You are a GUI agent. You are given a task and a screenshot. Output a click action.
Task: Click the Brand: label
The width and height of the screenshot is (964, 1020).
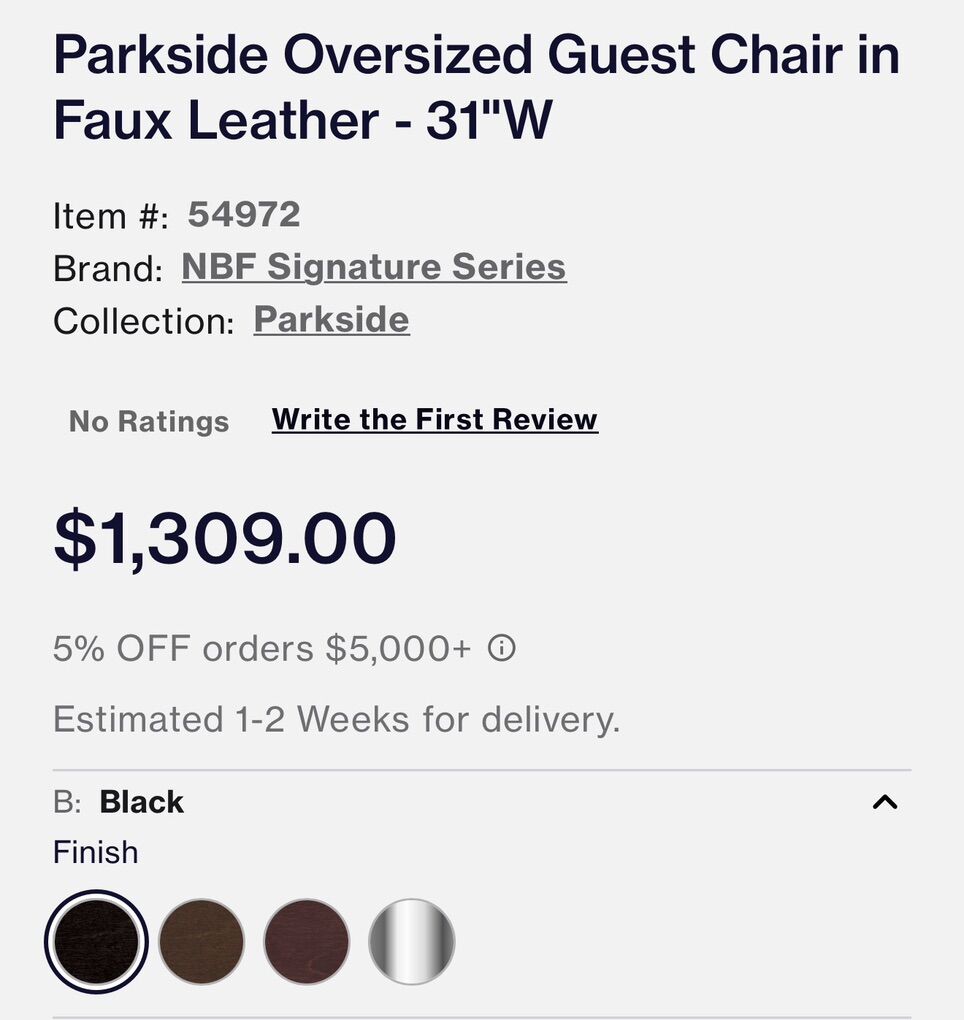[x=107, y=268]
